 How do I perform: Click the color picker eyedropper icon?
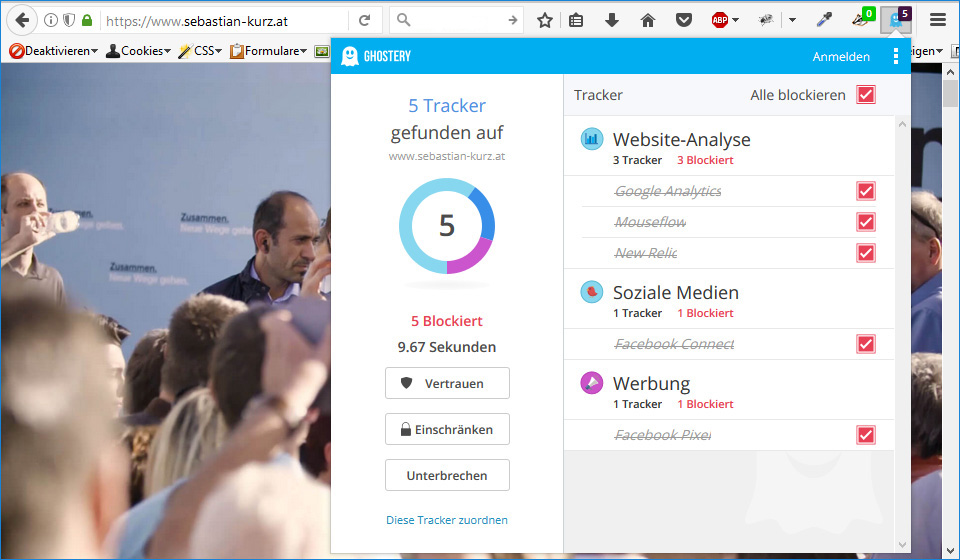pyautogui.click(x=825, y=20)
